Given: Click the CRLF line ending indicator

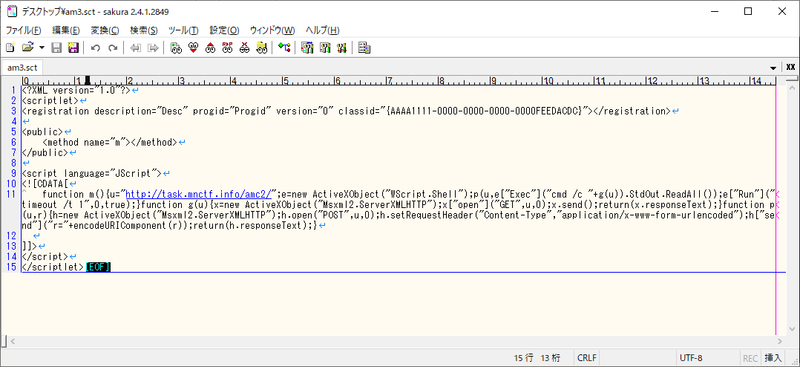Looking at the screenshot, I should (x=587, y=358).
